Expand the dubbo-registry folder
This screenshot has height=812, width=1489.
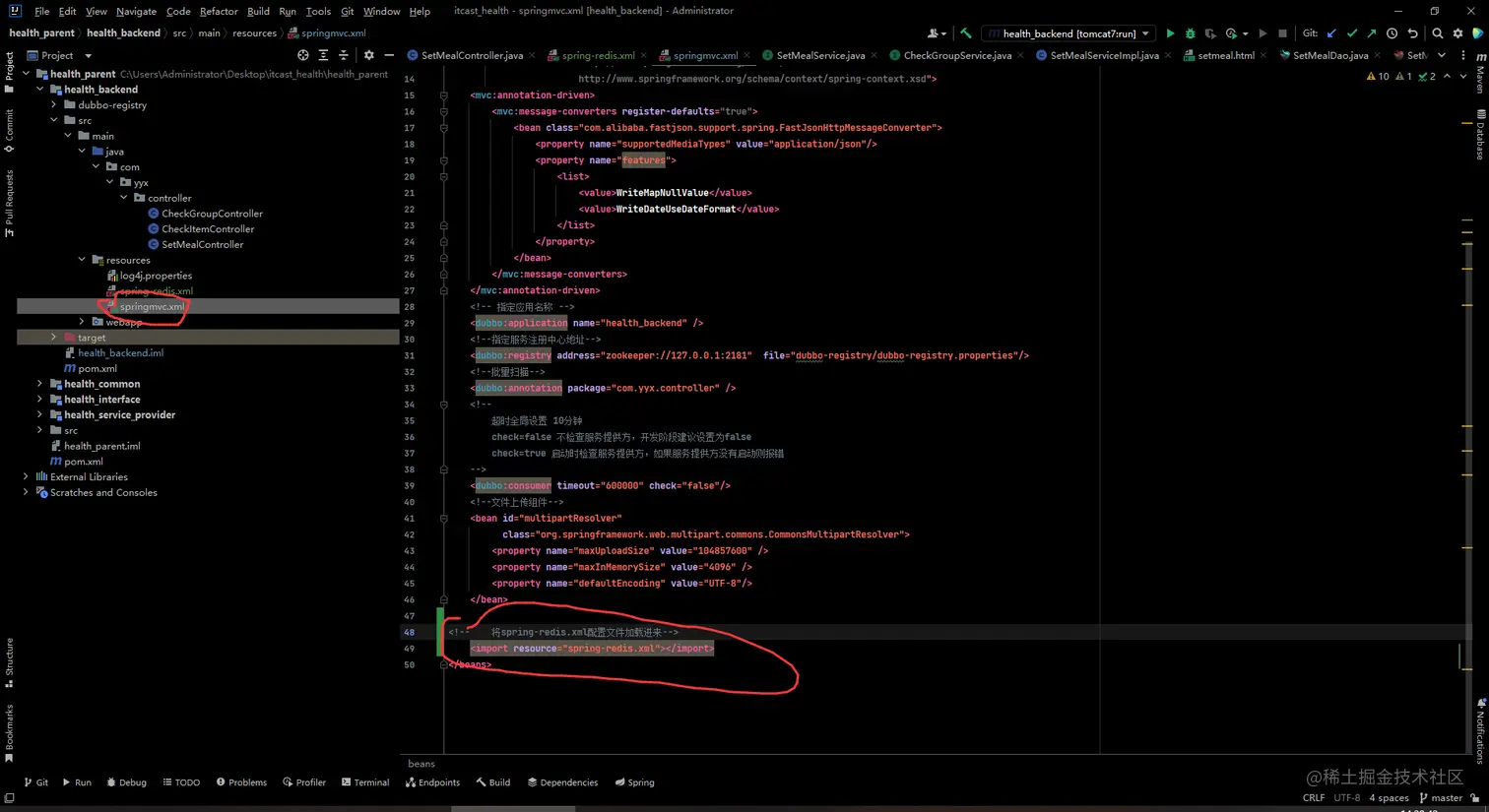(54, 104)
